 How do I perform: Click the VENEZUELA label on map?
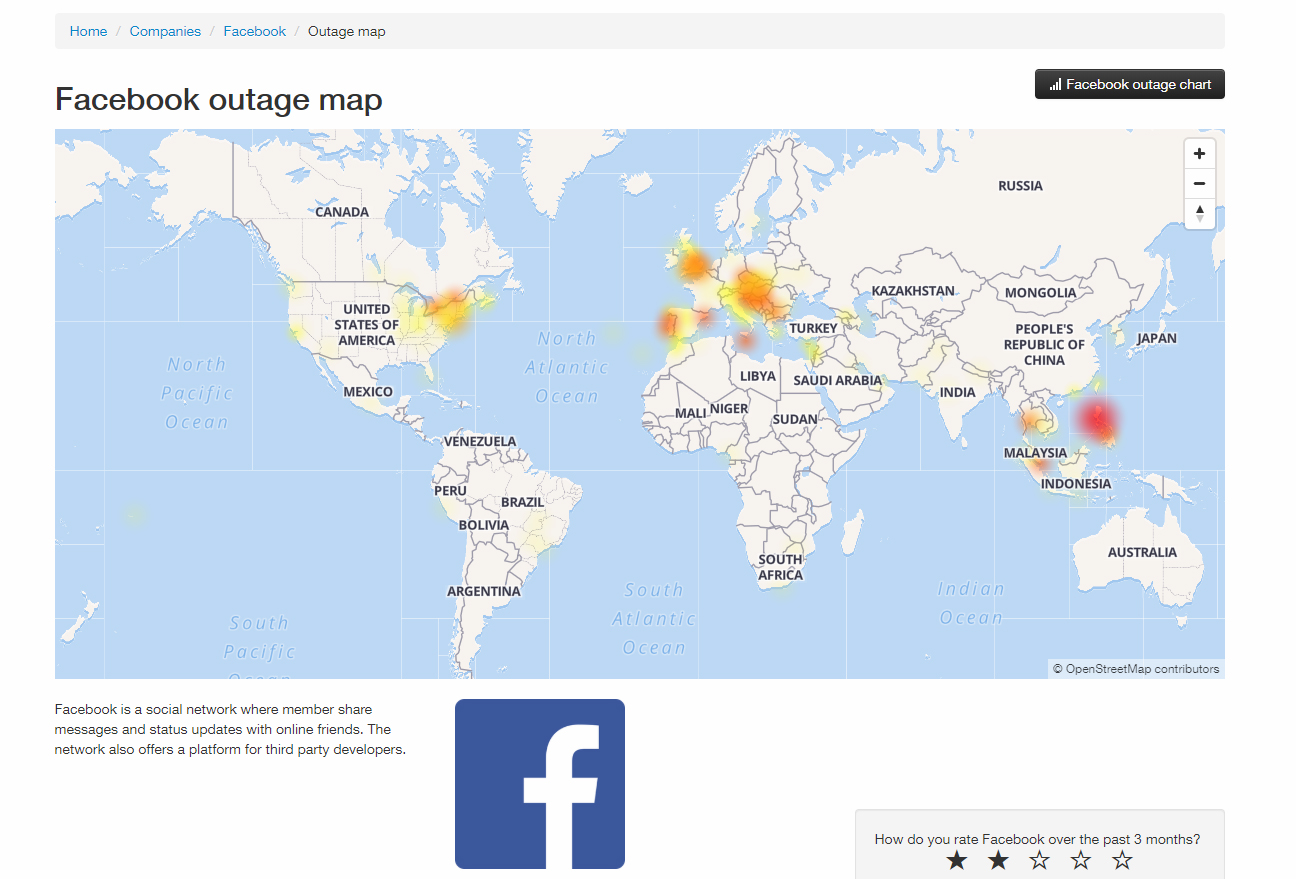click(x=480, y=441)
